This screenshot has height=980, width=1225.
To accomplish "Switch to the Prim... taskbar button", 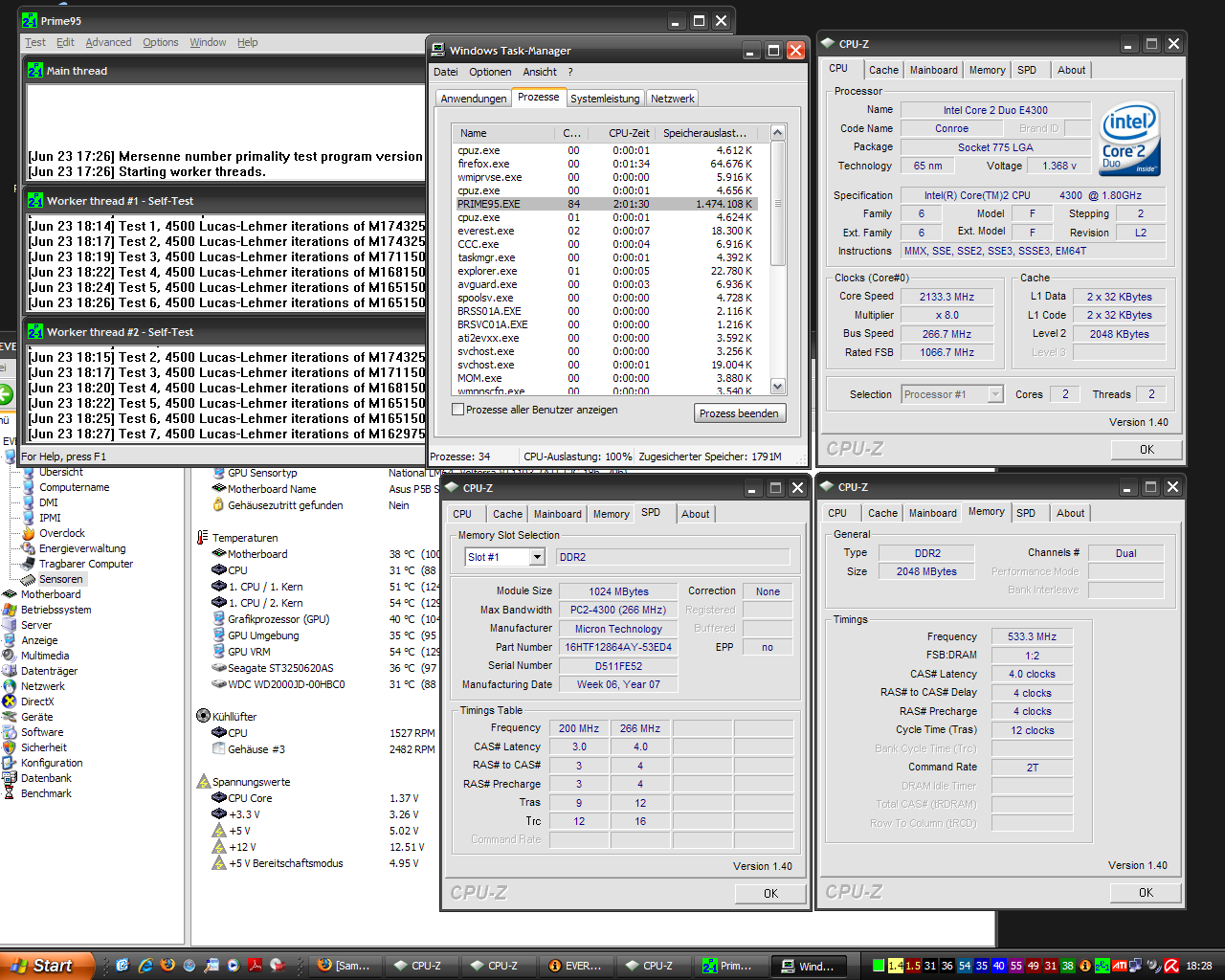I will 731,966.
